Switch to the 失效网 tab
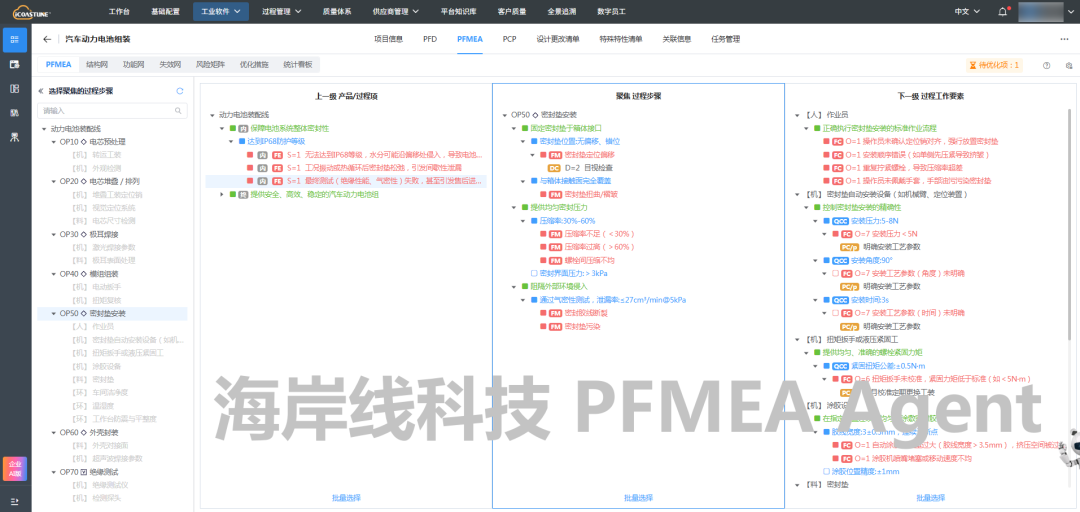This screenshot has width=1080, height=512. point(169,65)
